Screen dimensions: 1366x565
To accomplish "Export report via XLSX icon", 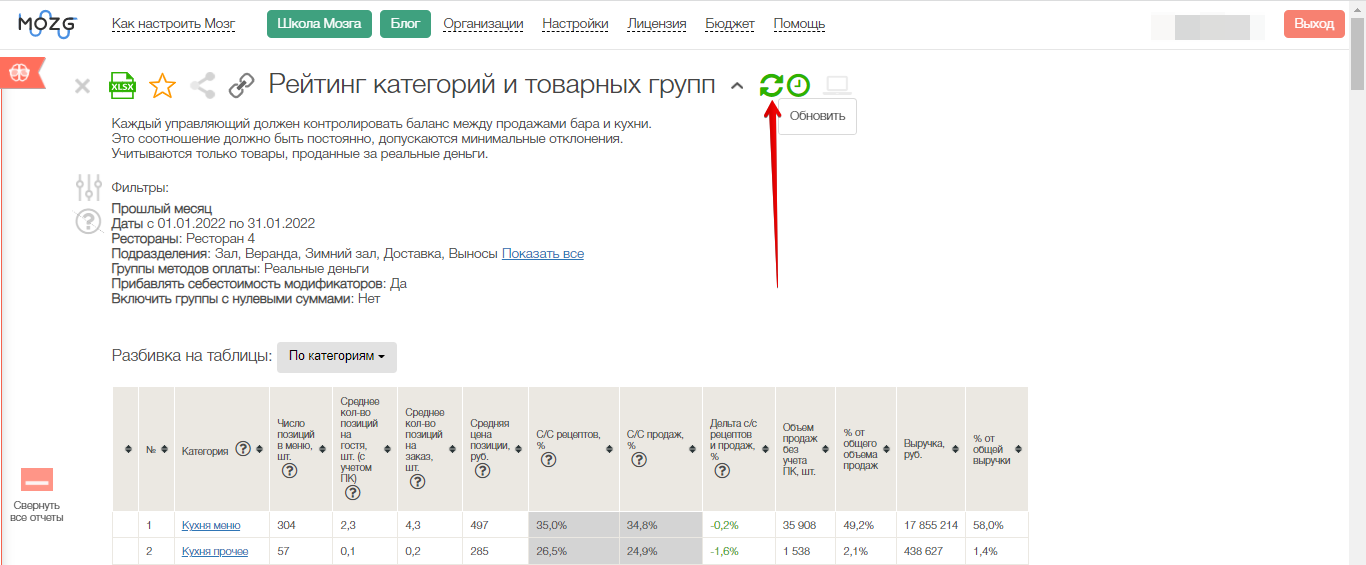I will [x=122, y=86].
